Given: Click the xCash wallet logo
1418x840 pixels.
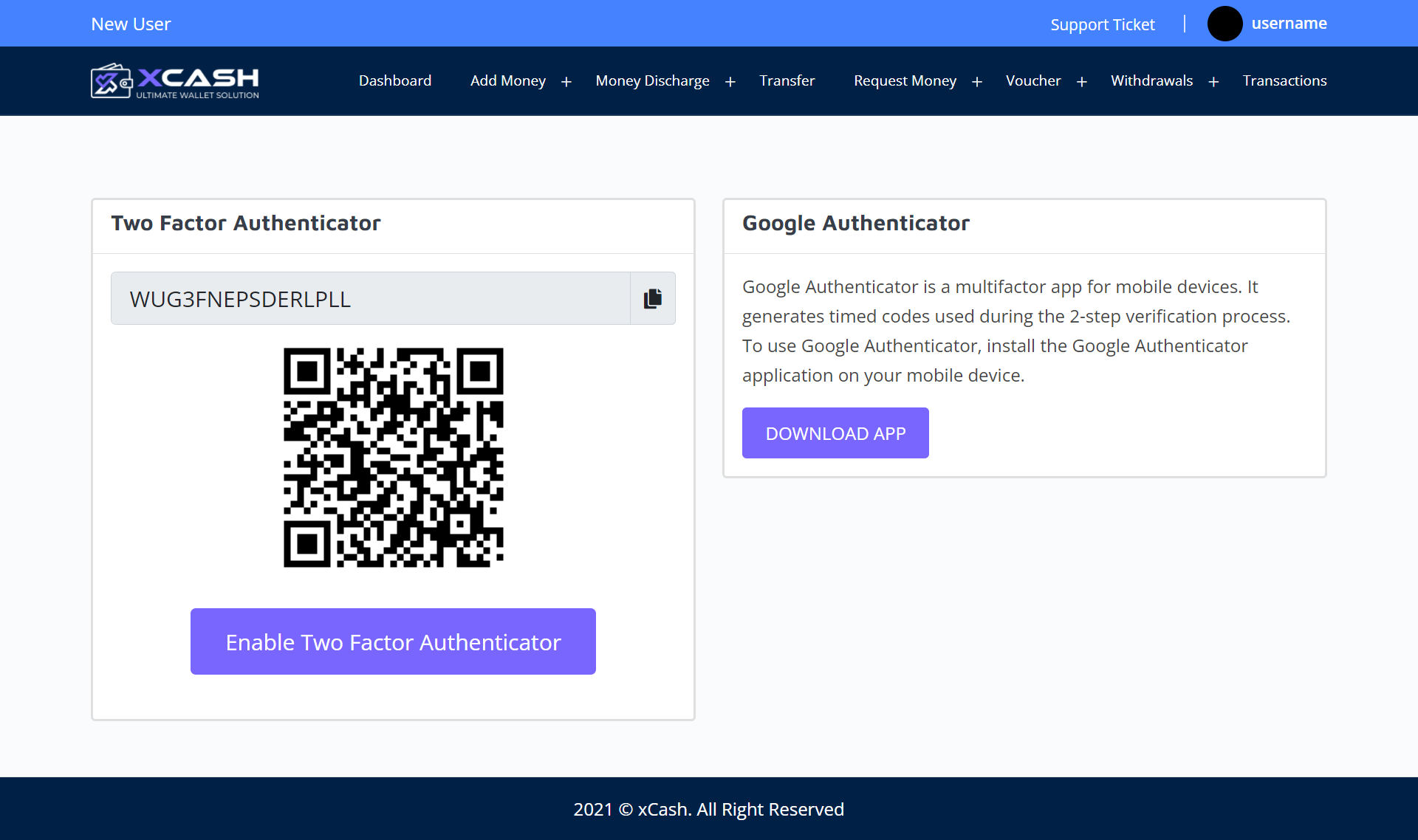Looking at the screenshot, I should pyautogui.click(x=175, y=80).
